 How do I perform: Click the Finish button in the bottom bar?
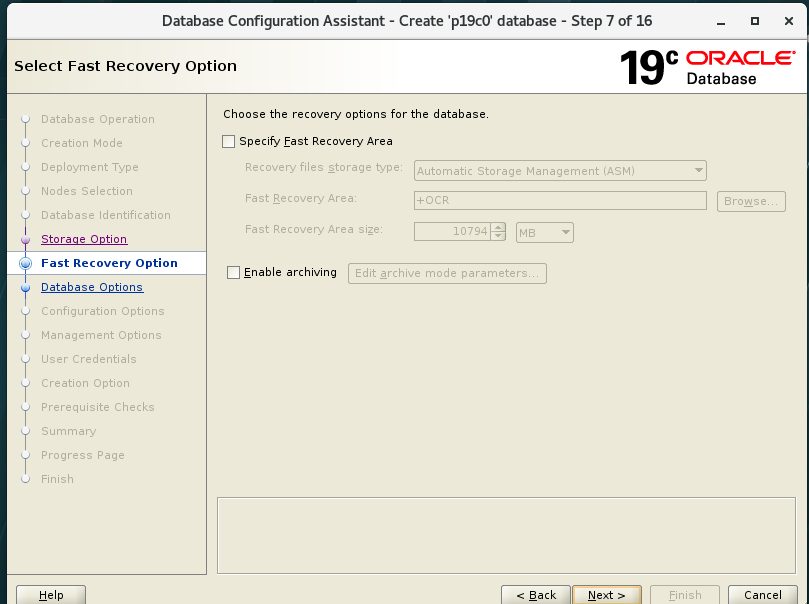coord(685,595)
